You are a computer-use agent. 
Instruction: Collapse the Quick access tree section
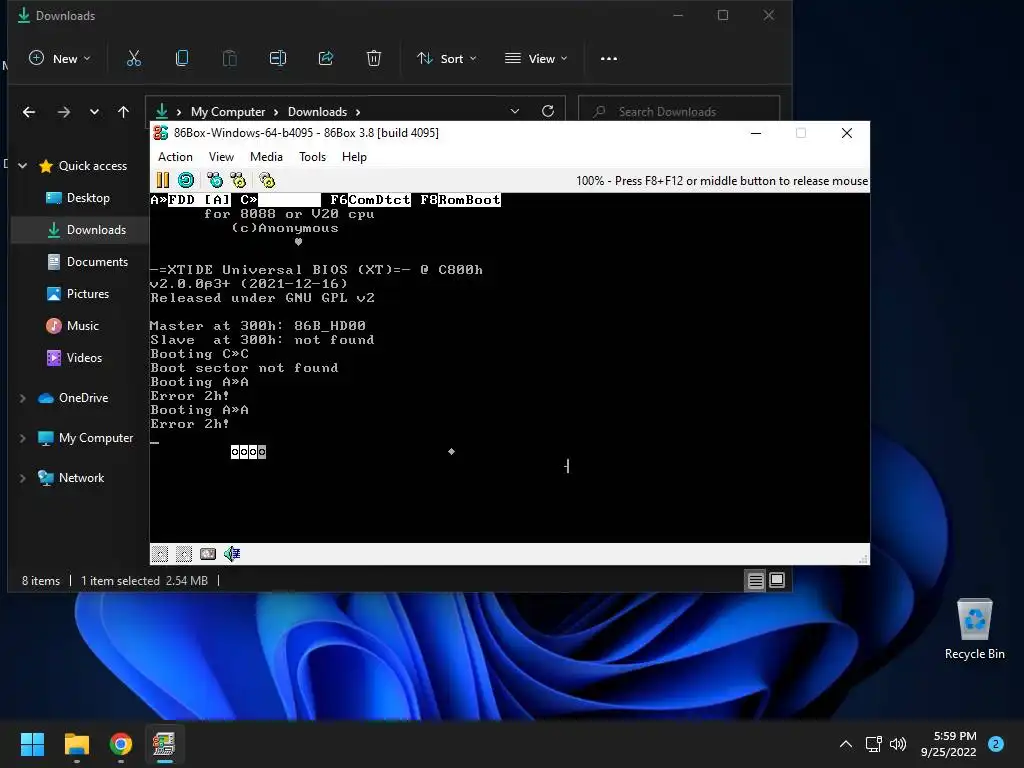[23, 166]
